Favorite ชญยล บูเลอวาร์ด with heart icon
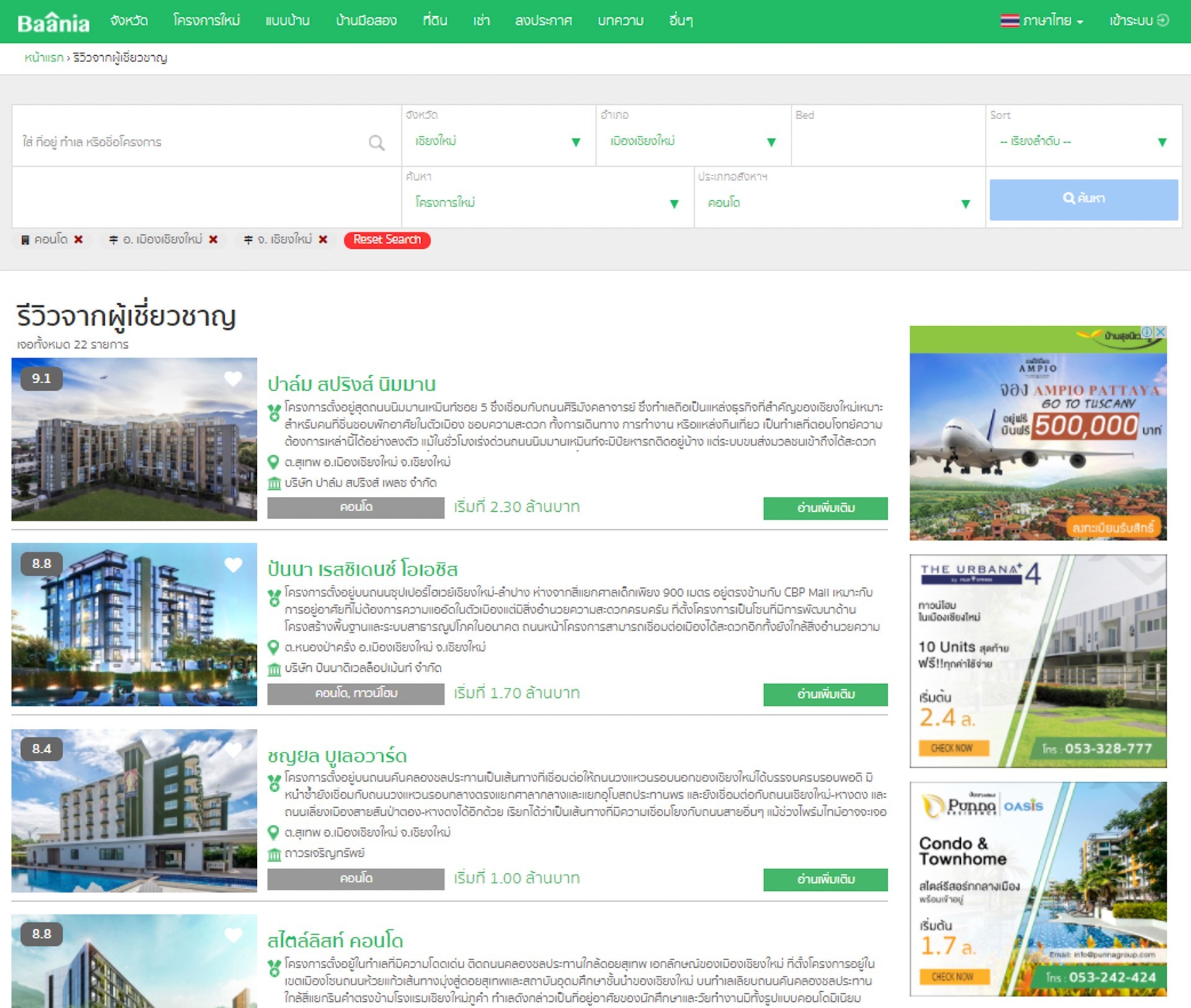The image size is (1191, 1008). click(x=233, y=750)
